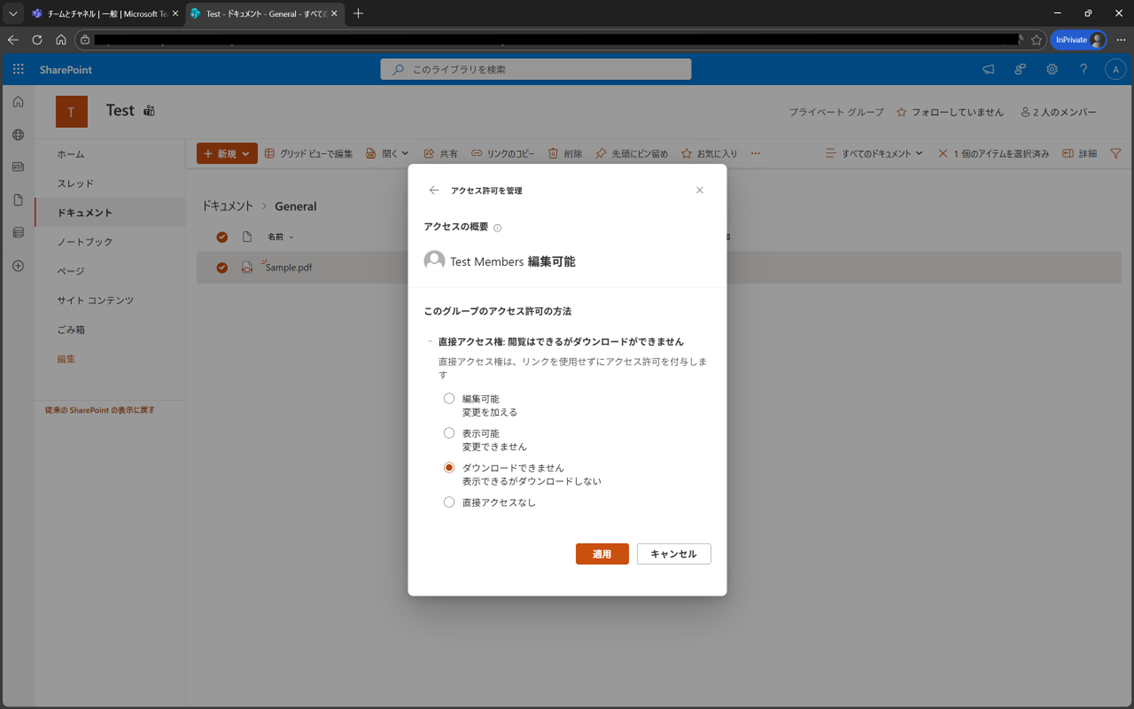Click the キャンセル button
Image resolution: width=1134 pixels, height=709 pixels.
coord(673,553)
